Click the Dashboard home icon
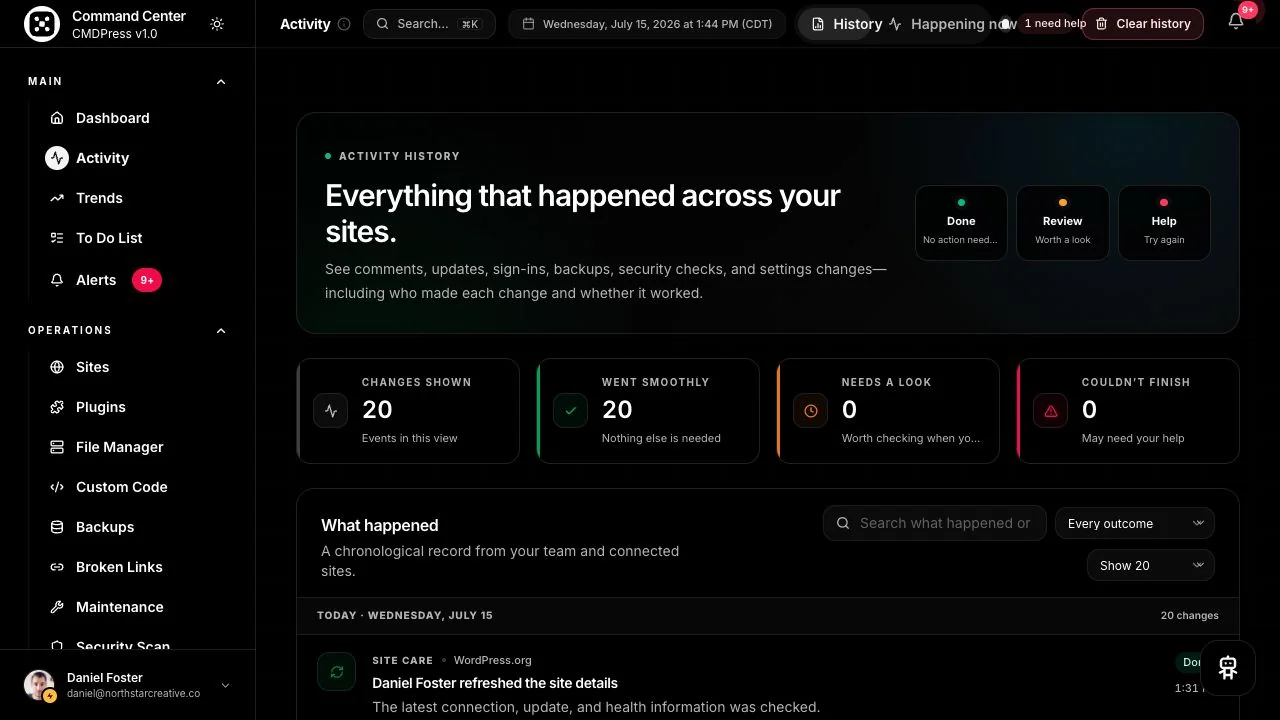1280x720 pixels. point(57,118)
